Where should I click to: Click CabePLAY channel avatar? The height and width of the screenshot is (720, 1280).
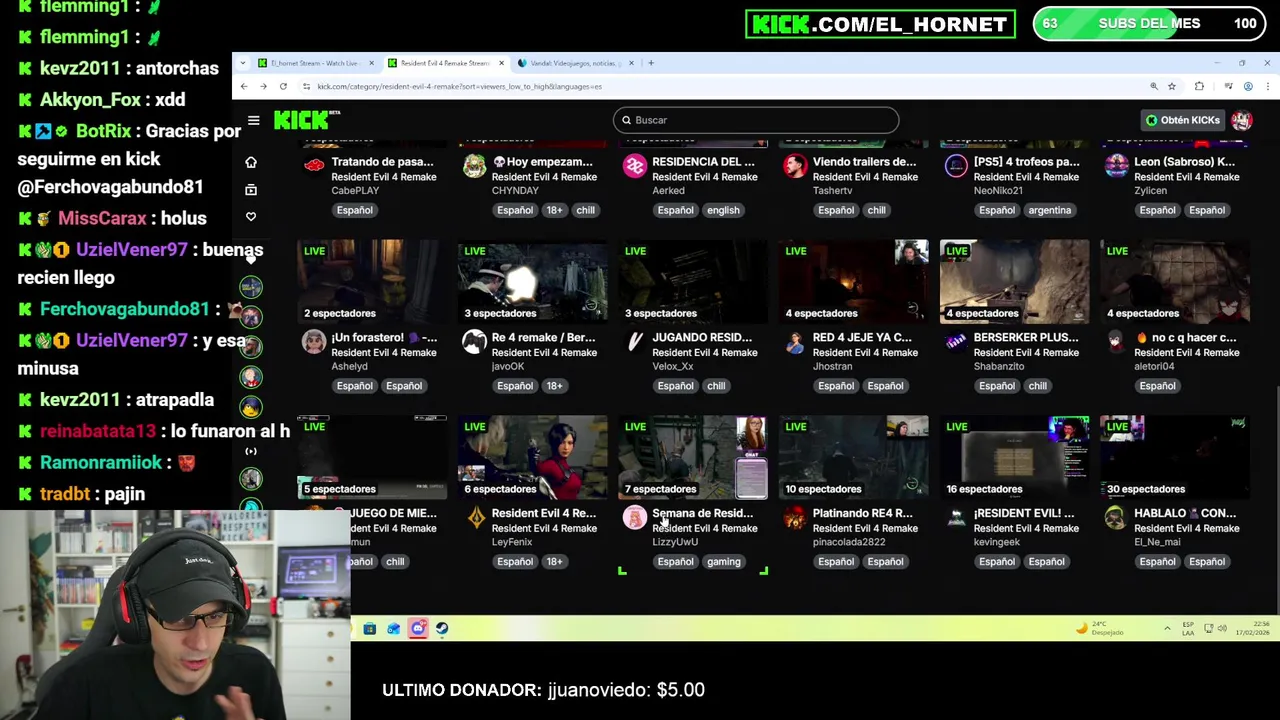tap(314, 166)
